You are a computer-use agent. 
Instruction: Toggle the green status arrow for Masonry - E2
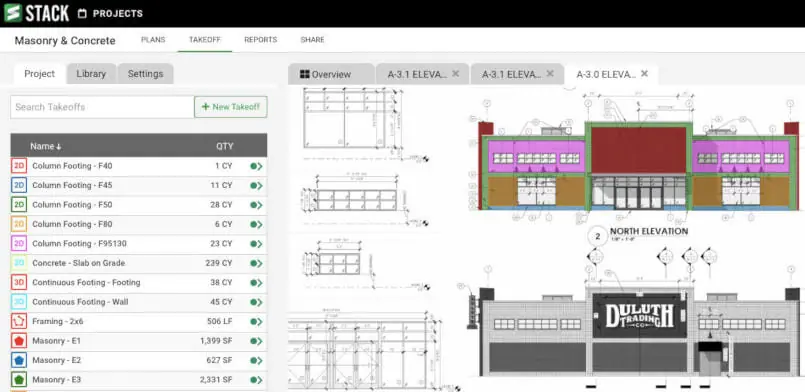(x=256, y=361)
